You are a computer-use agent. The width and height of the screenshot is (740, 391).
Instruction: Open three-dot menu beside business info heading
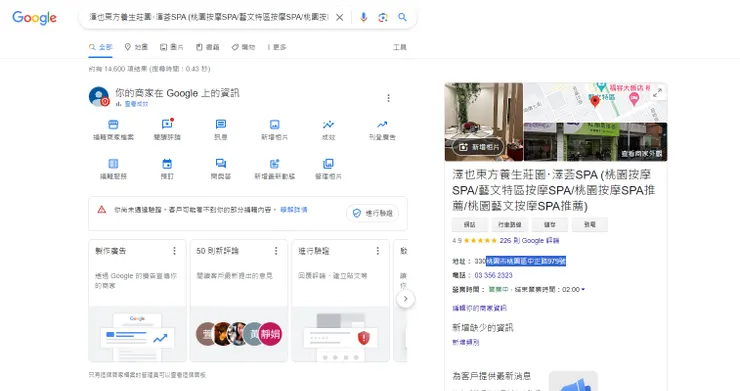click(x=388, y=98)
